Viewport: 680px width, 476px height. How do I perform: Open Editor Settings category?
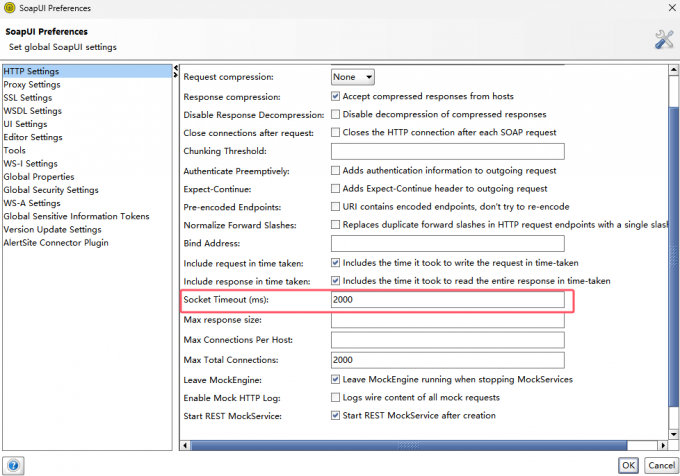(87, 137)
